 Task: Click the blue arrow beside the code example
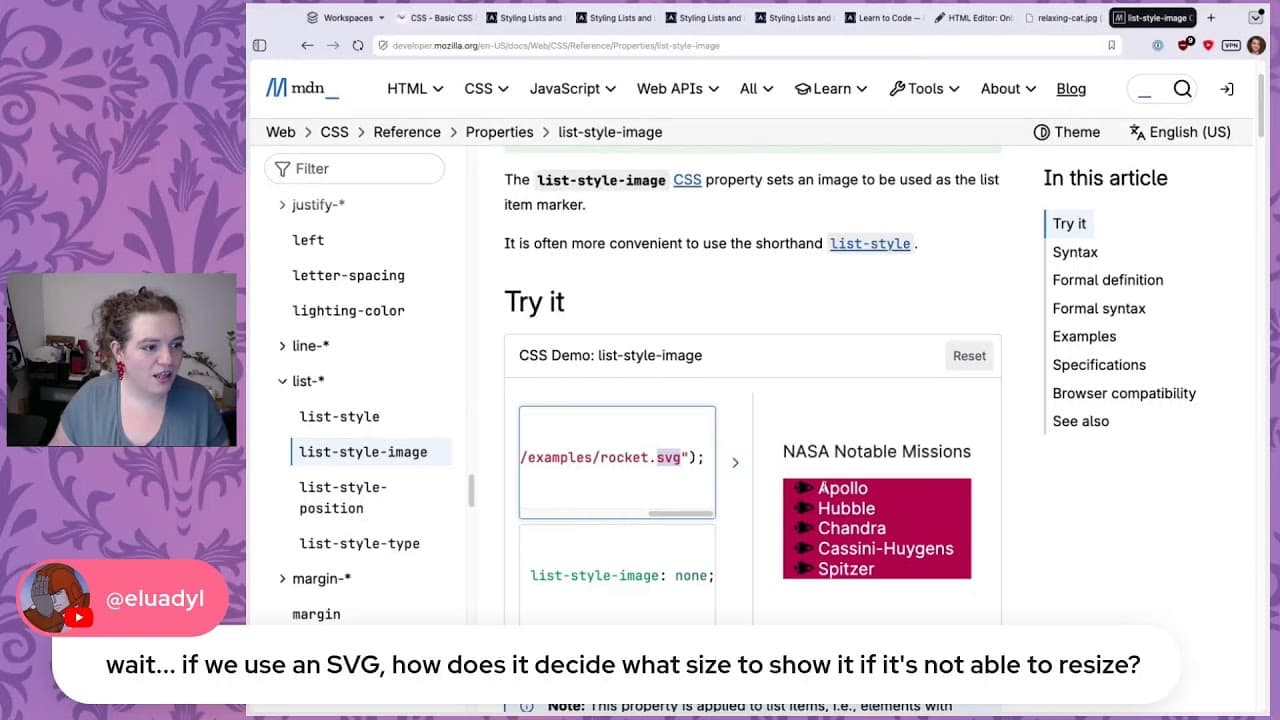click(735, 462)
